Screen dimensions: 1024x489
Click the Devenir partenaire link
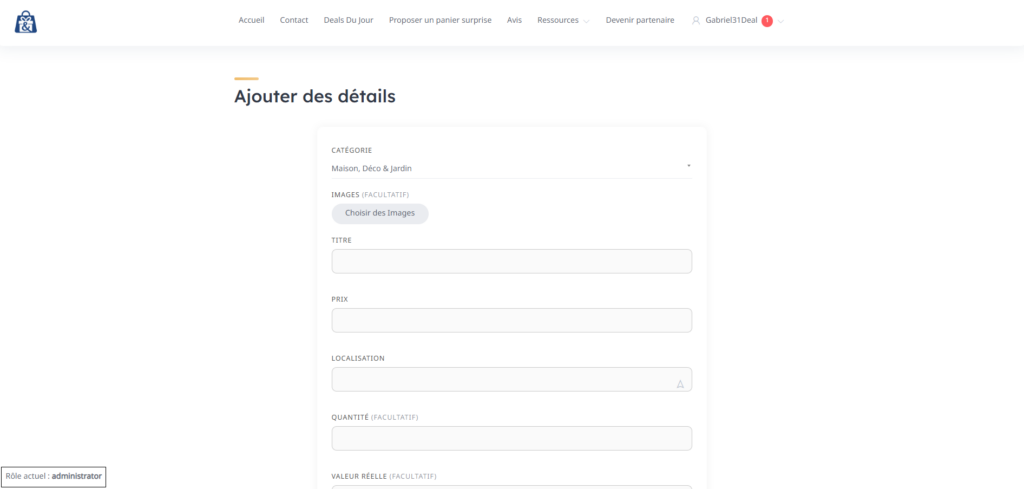(640, 20)
